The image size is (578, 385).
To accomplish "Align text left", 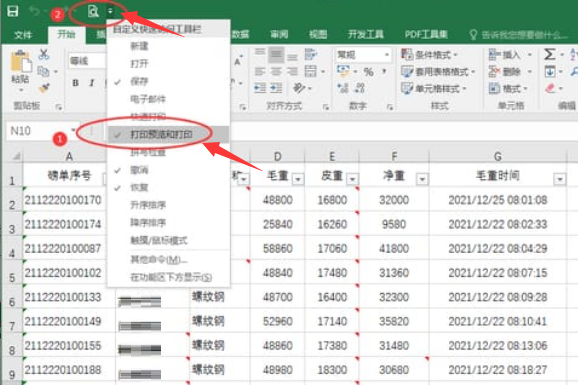I will coord(260,71).
